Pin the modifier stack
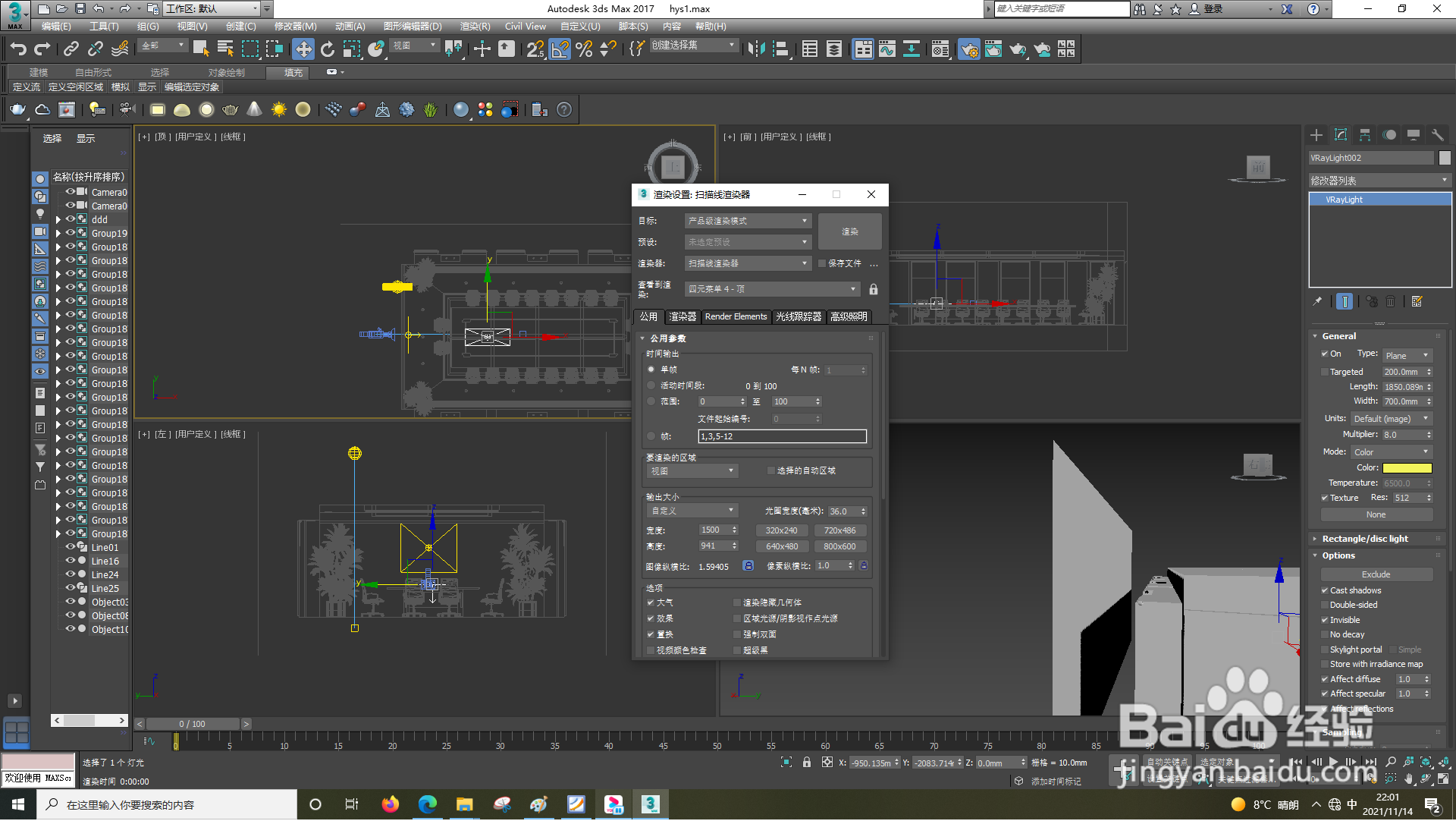The height and width of the screenshot is (821, 1456). point(1317,302)
